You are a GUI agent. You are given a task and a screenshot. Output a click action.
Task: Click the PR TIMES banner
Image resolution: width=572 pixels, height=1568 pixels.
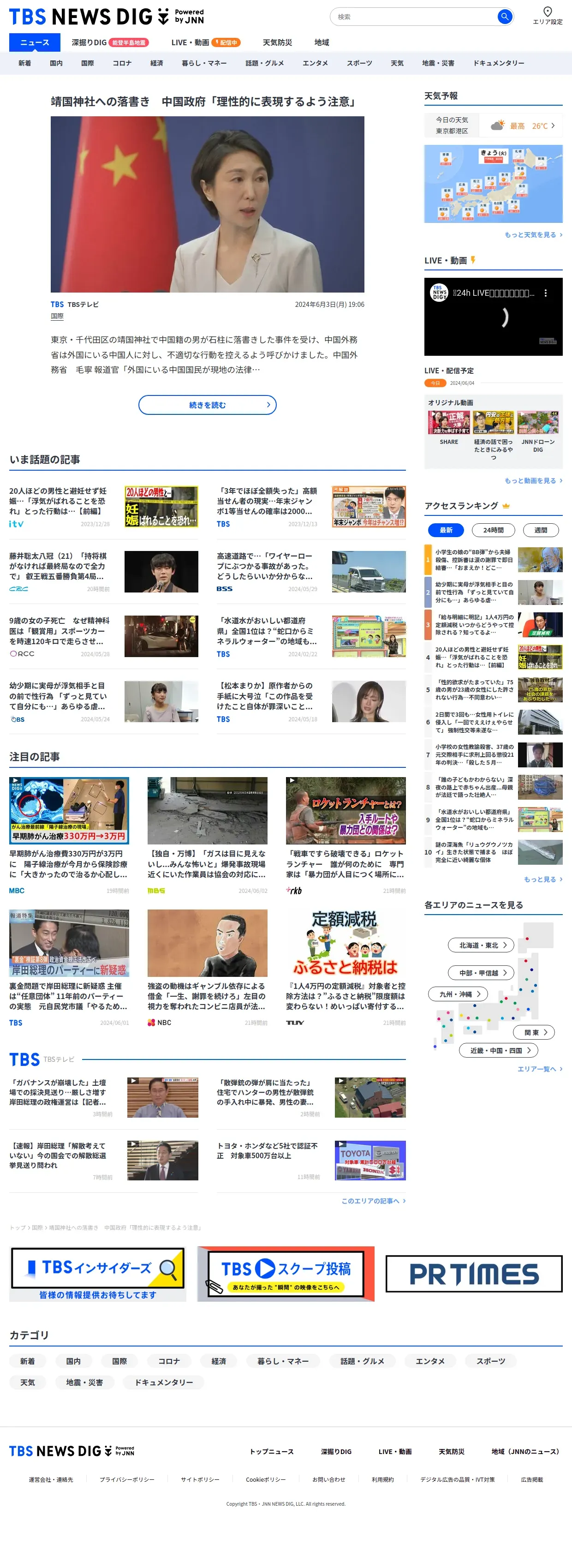coord(474,1274)
